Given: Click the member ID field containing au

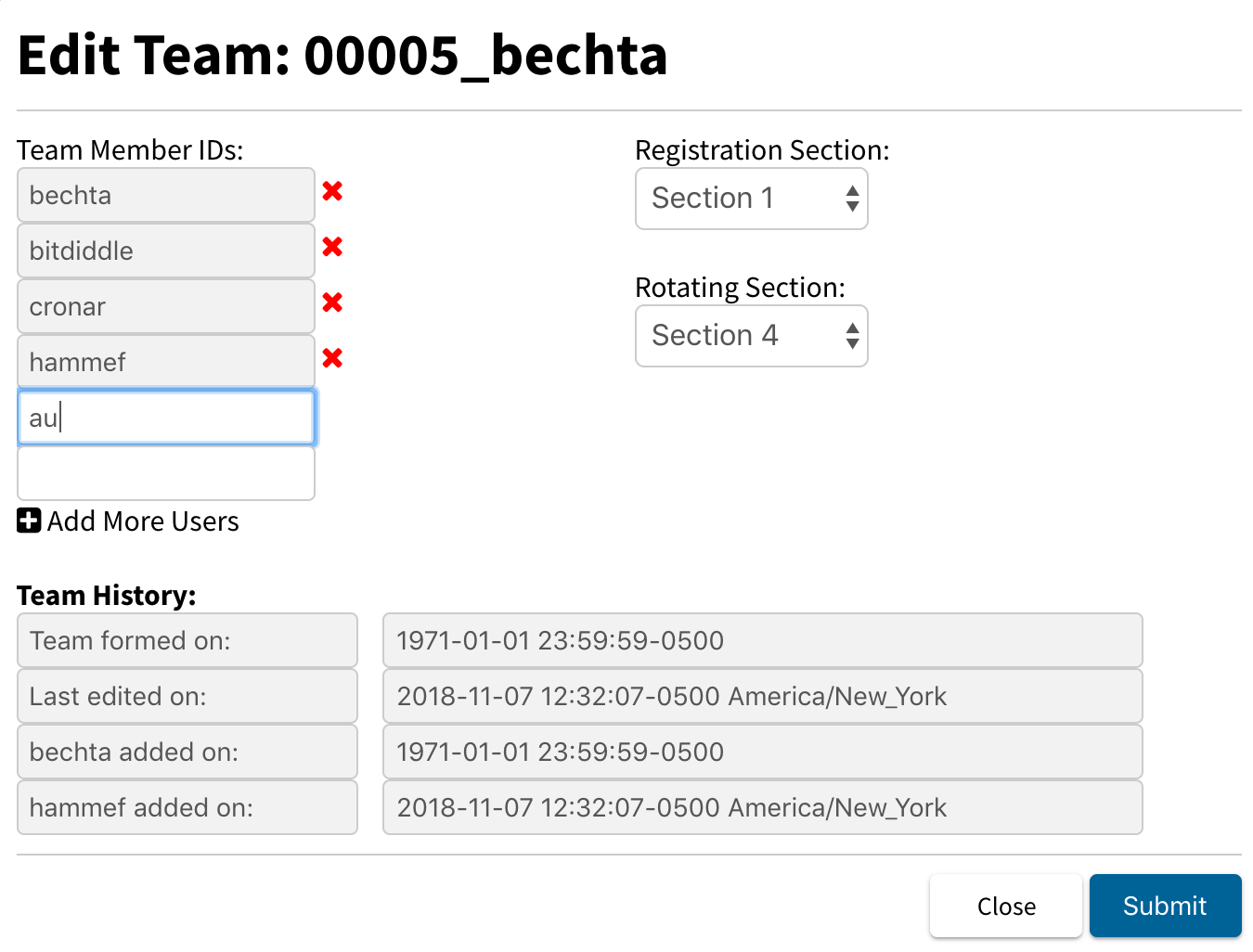Looking at the screenshot, I should (x=165, y=418).
